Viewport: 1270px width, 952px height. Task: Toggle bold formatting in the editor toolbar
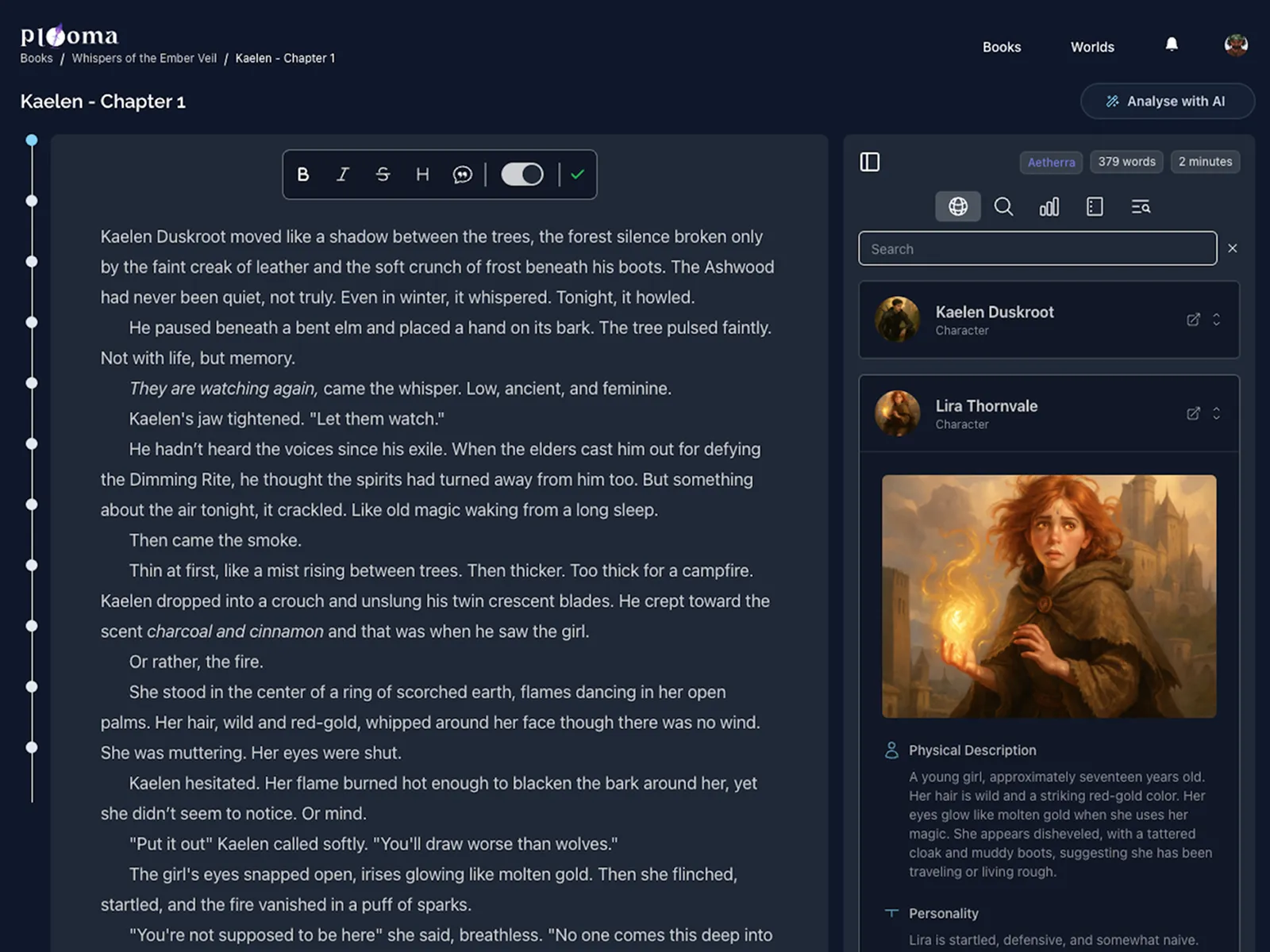pos(302,175)
